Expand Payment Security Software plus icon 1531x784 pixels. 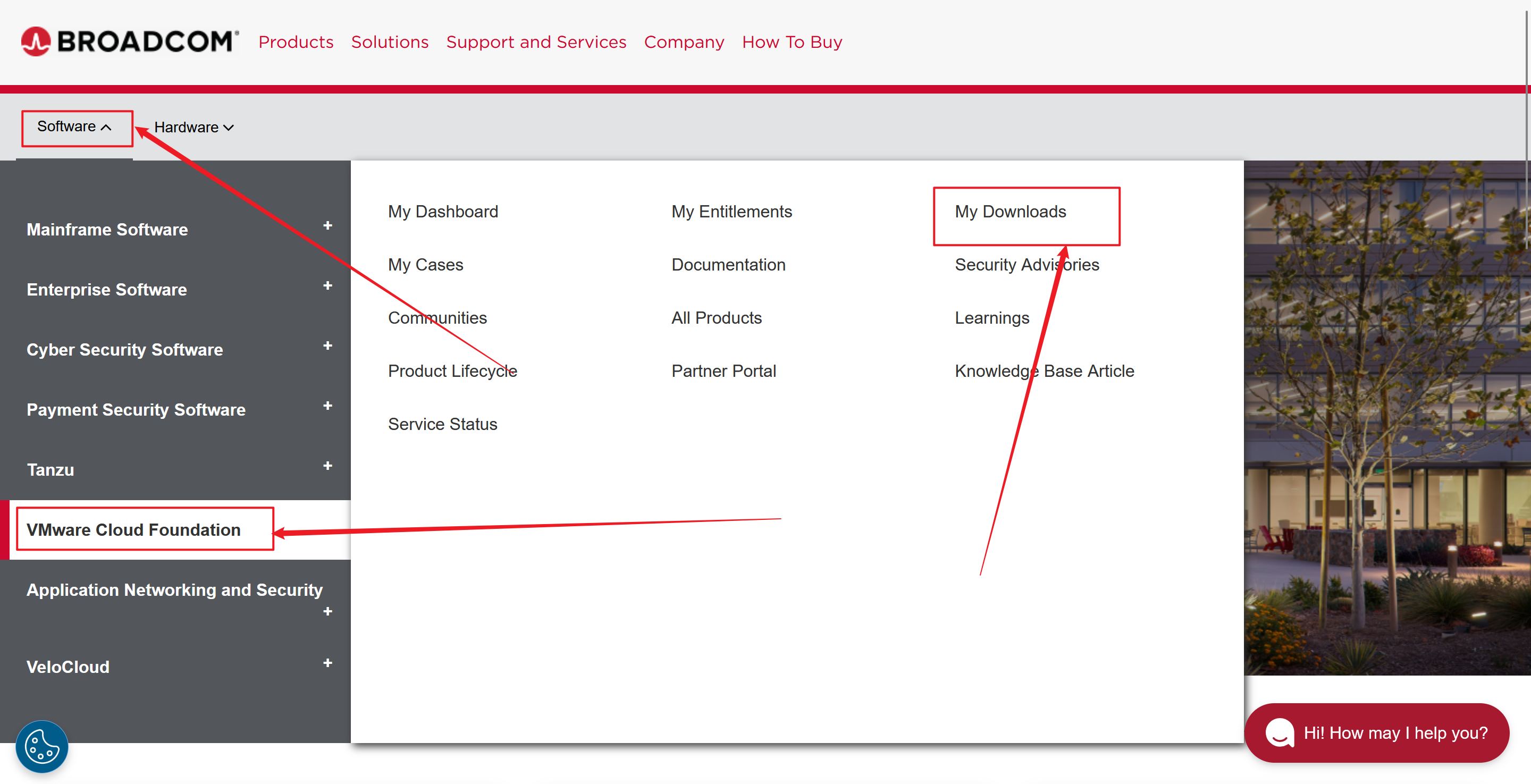pos(327,406)
